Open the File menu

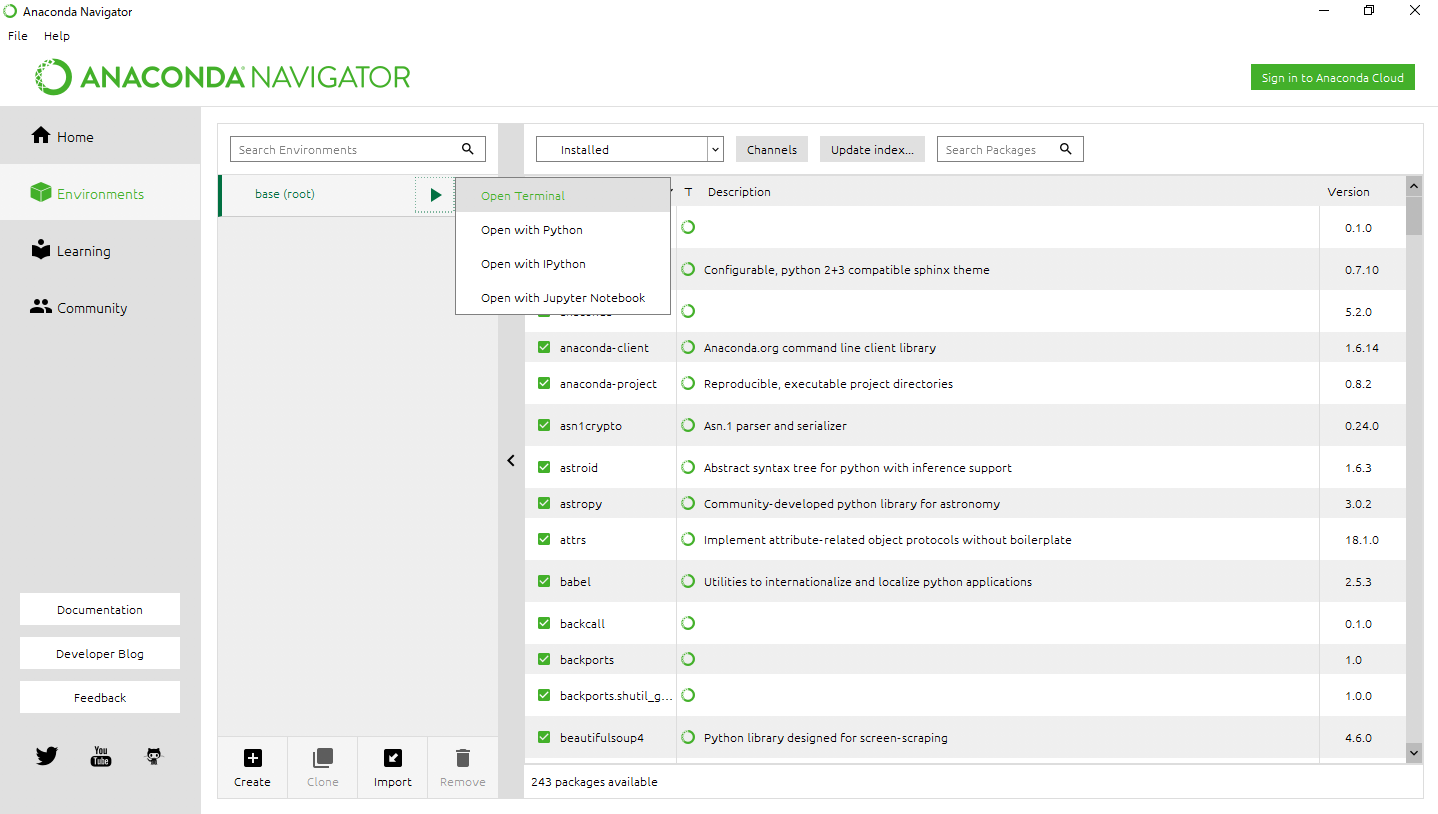pos(18,35)
